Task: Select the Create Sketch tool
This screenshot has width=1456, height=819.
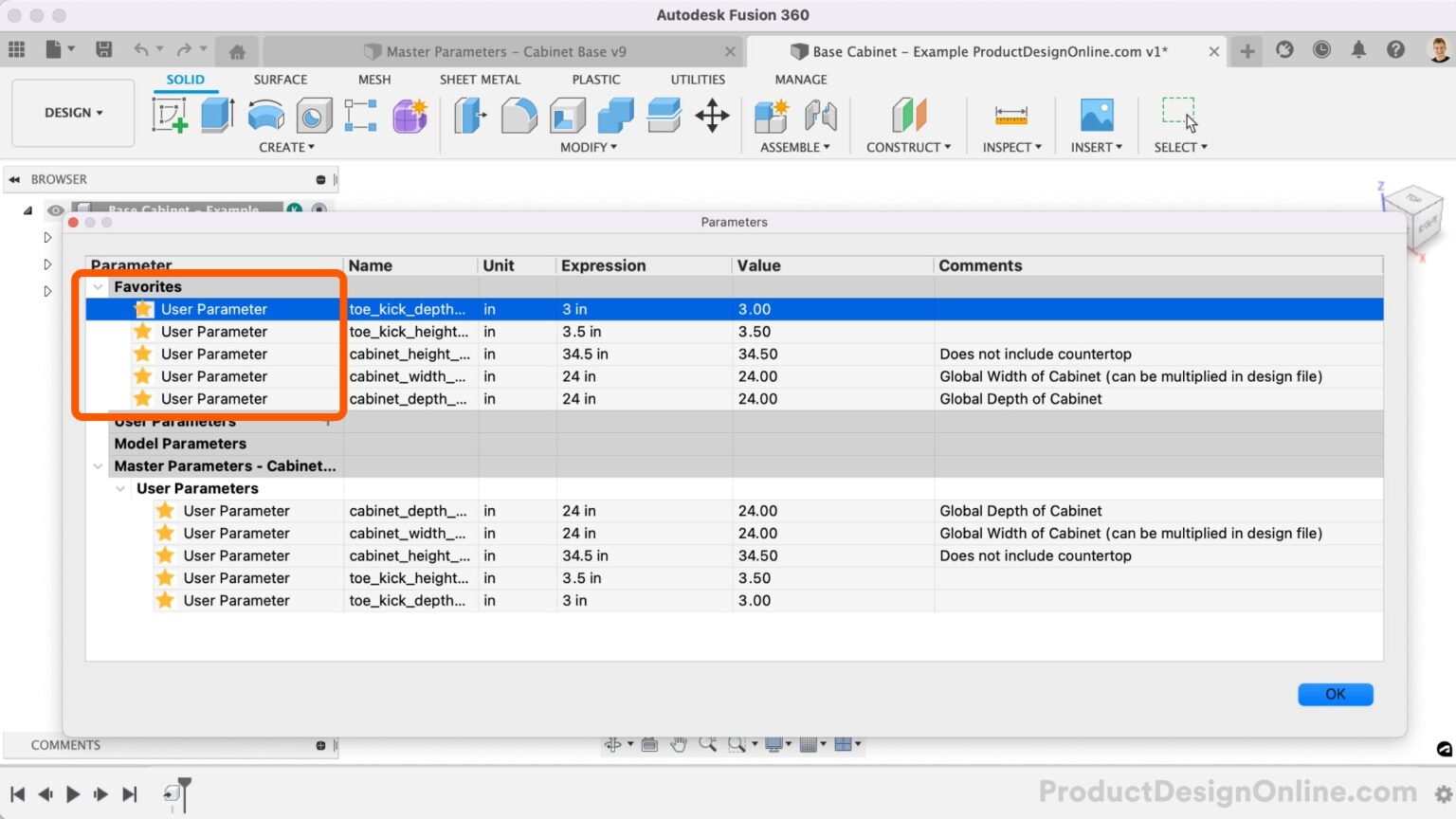Action: tap(171, 115)
